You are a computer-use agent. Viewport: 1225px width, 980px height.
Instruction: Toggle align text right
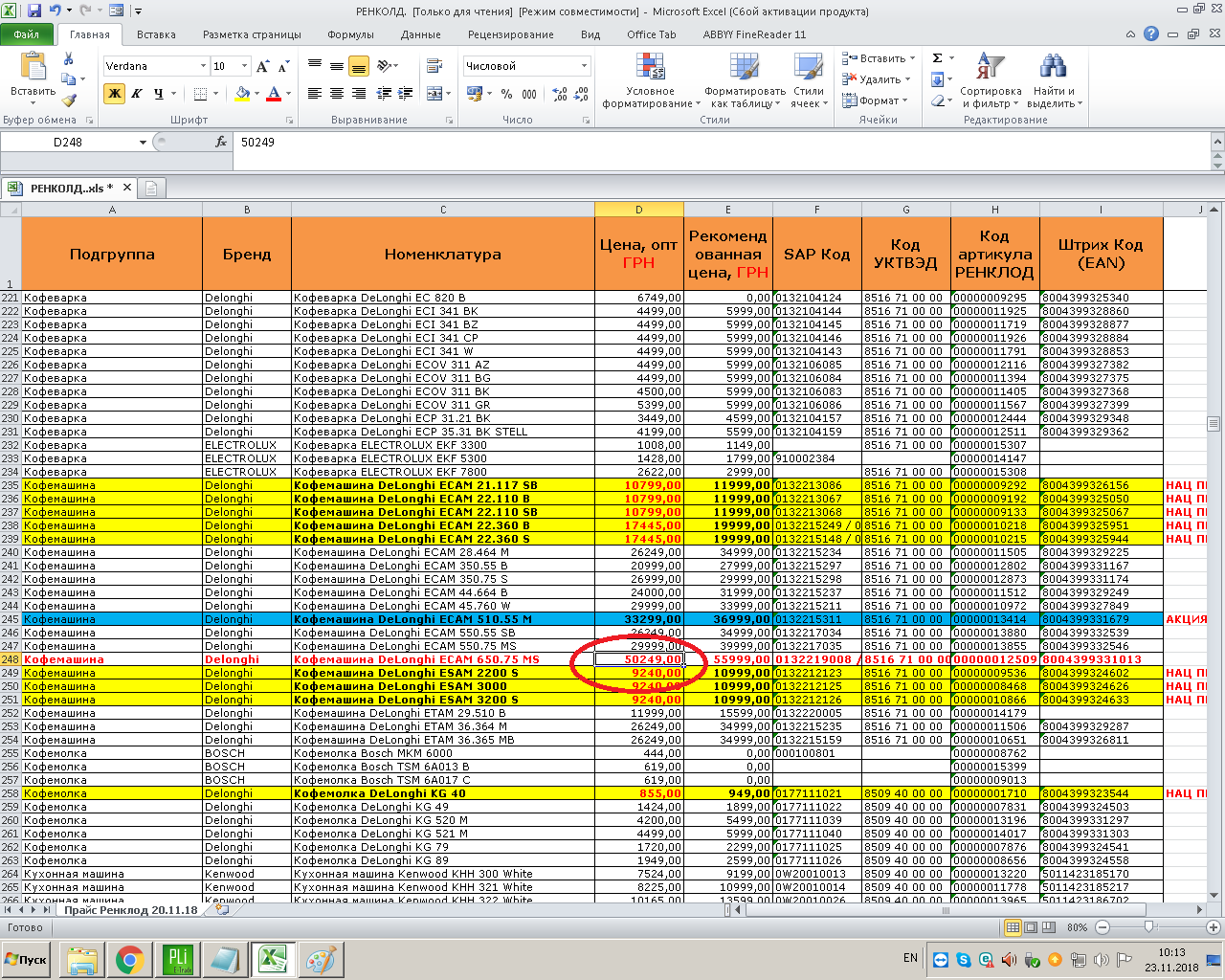[359, 94]
